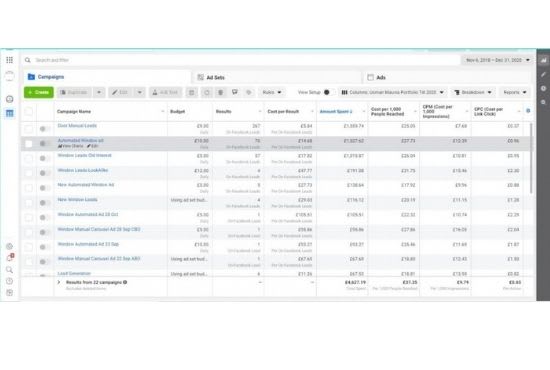
Task: Open charts panel icon in right rail
Action: [543, 60]
